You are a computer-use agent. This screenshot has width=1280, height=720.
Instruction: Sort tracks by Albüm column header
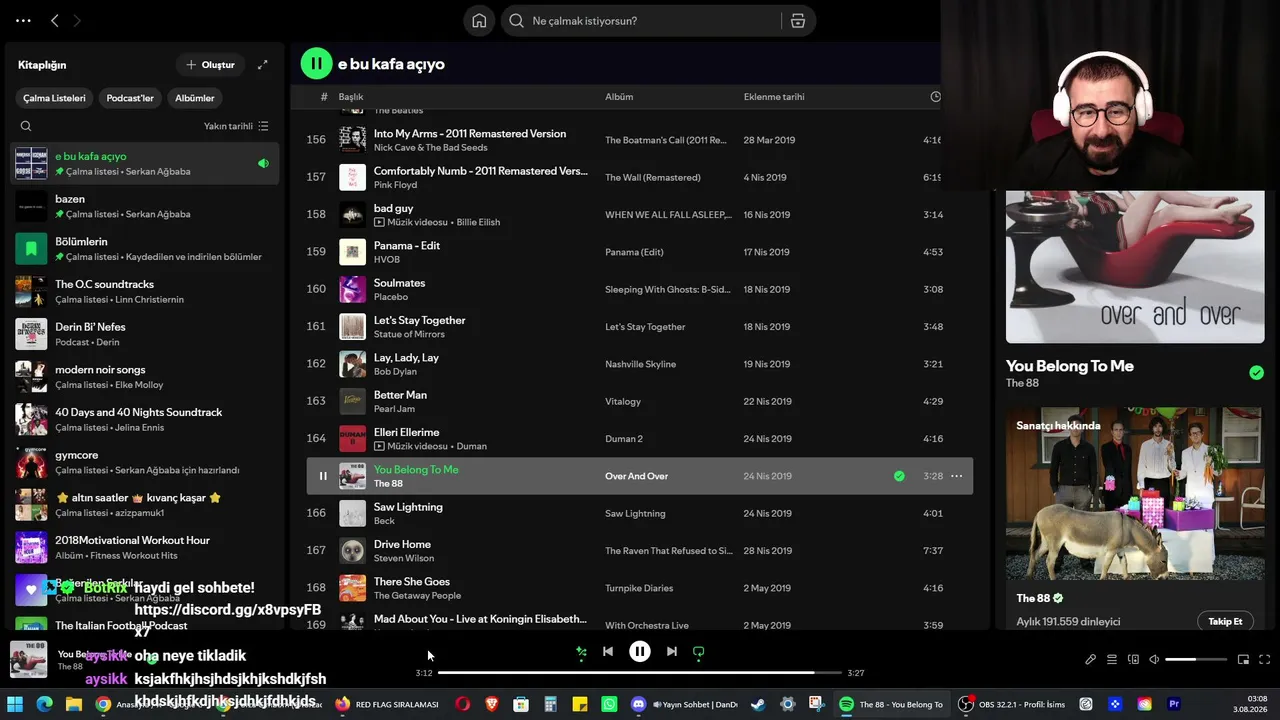click(x=619, y=97)
